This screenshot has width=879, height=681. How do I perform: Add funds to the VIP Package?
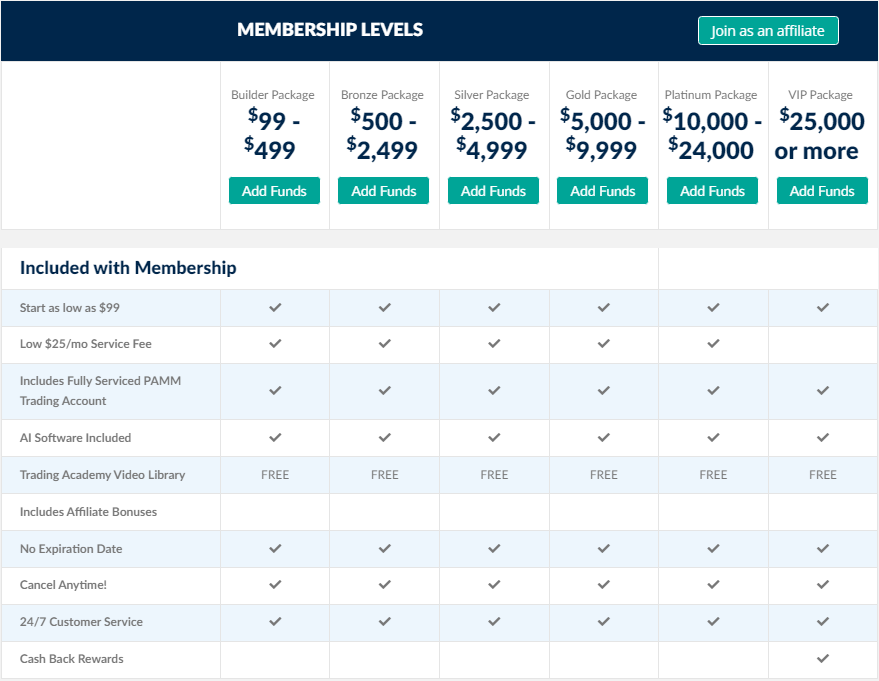[x=822, y=191]
